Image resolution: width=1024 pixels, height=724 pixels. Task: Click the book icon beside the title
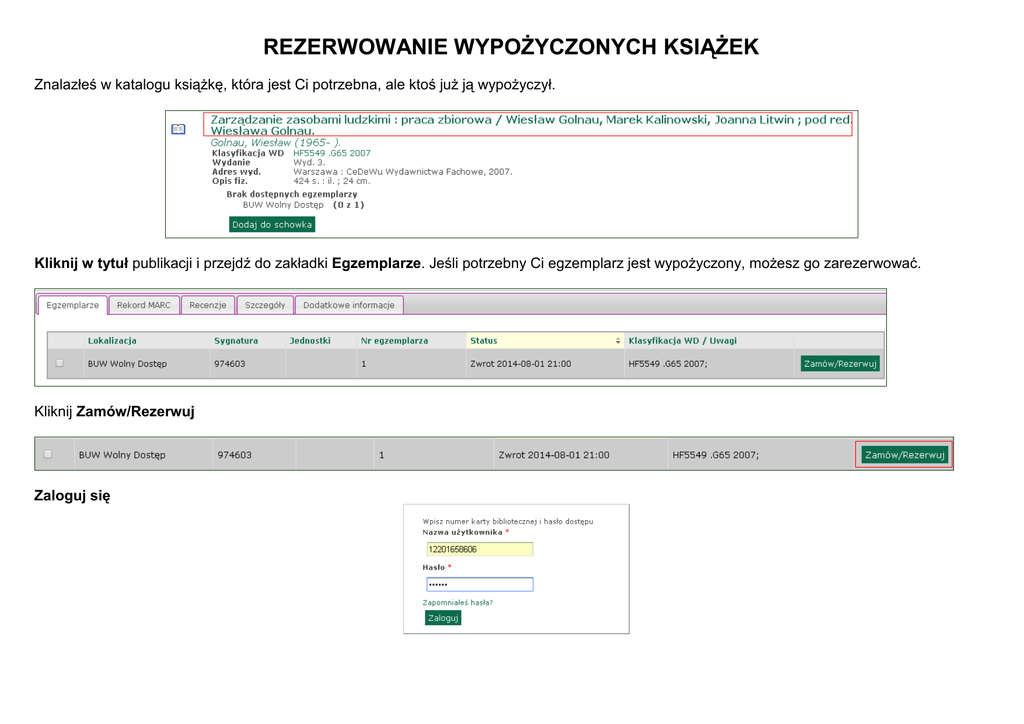[x=178, y=129]
